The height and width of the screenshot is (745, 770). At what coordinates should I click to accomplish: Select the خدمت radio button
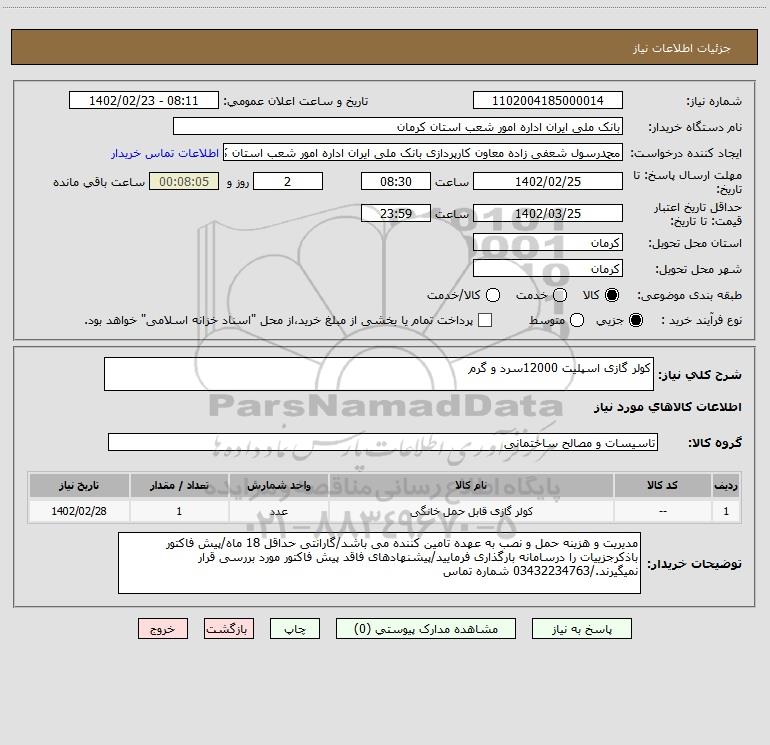coord(560,295)
